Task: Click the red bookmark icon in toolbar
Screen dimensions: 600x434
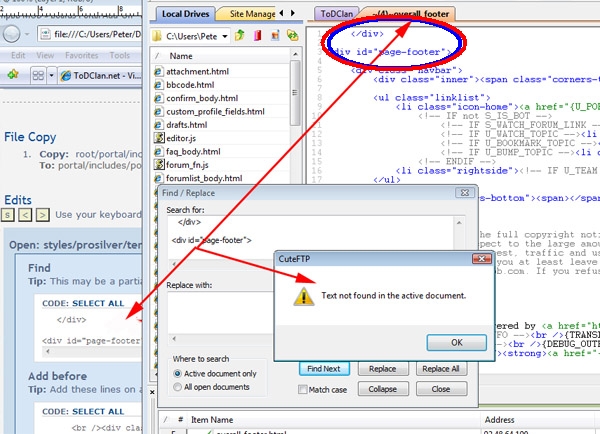Action: pos(258,36)
